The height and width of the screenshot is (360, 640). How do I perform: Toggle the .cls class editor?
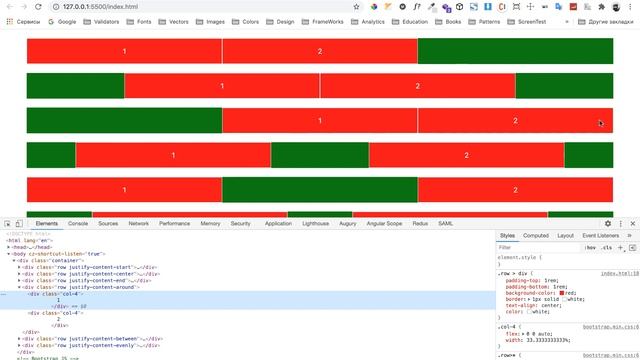[607, 248]
